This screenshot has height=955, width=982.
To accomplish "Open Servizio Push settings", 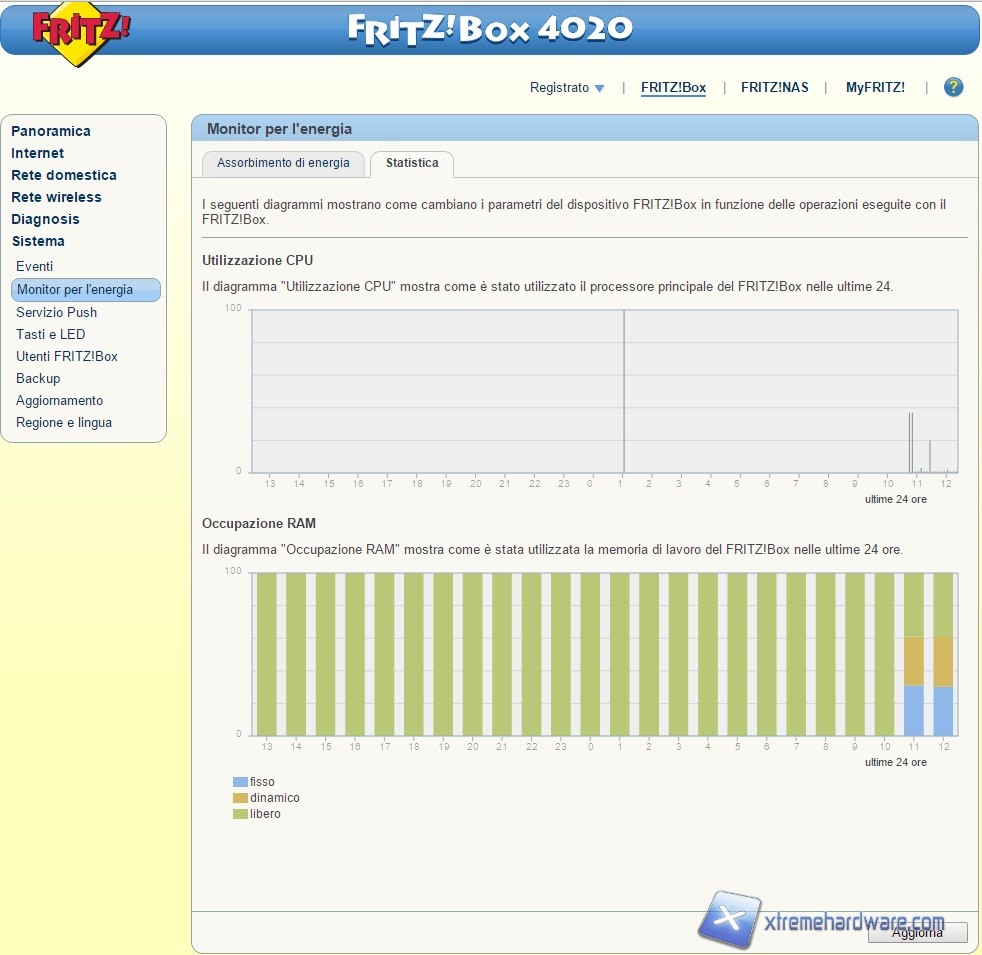I will [x=56, y=312].
